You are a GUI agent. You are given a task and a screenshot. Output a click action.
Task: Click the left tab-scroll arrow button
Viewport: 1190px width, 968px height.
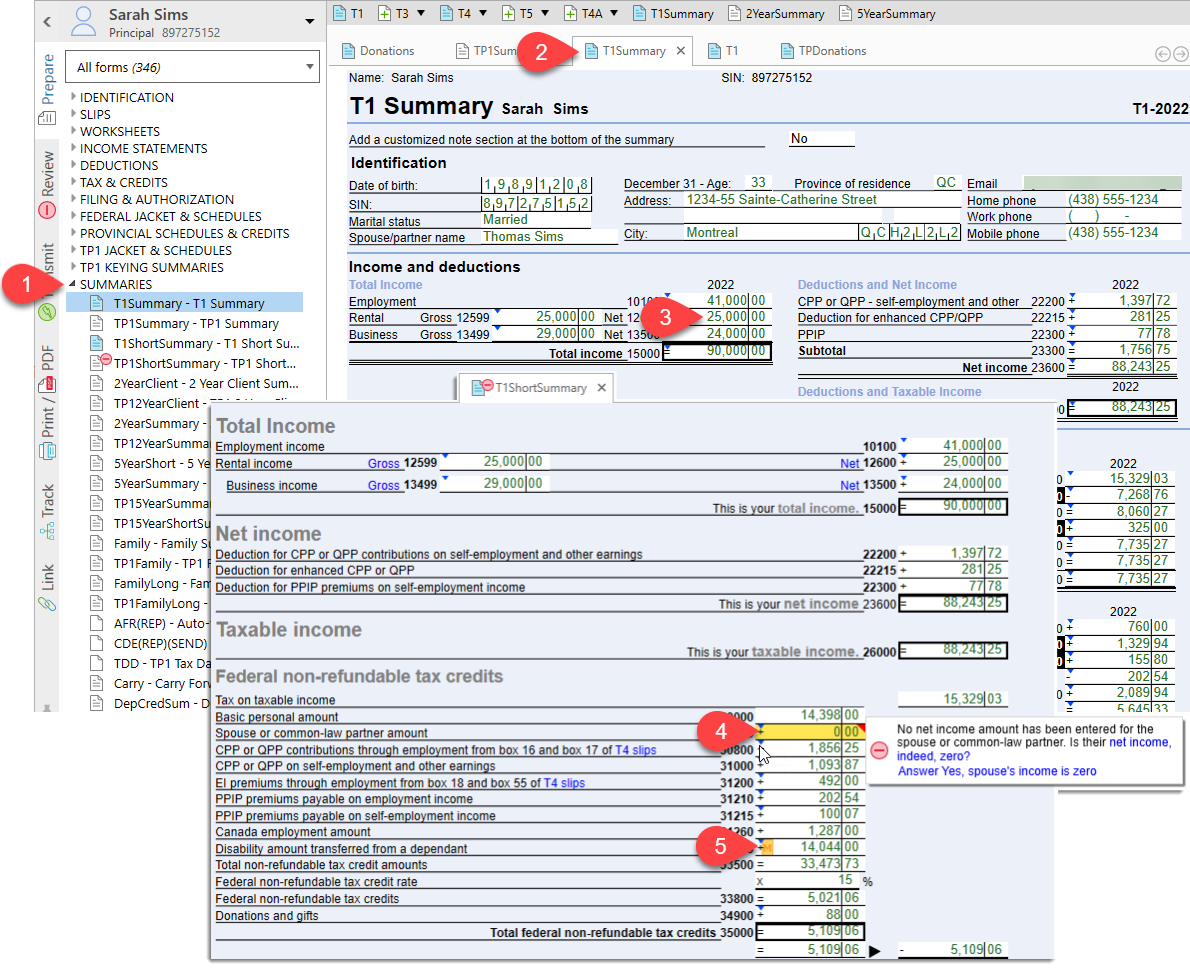[x=1162, y=53]
